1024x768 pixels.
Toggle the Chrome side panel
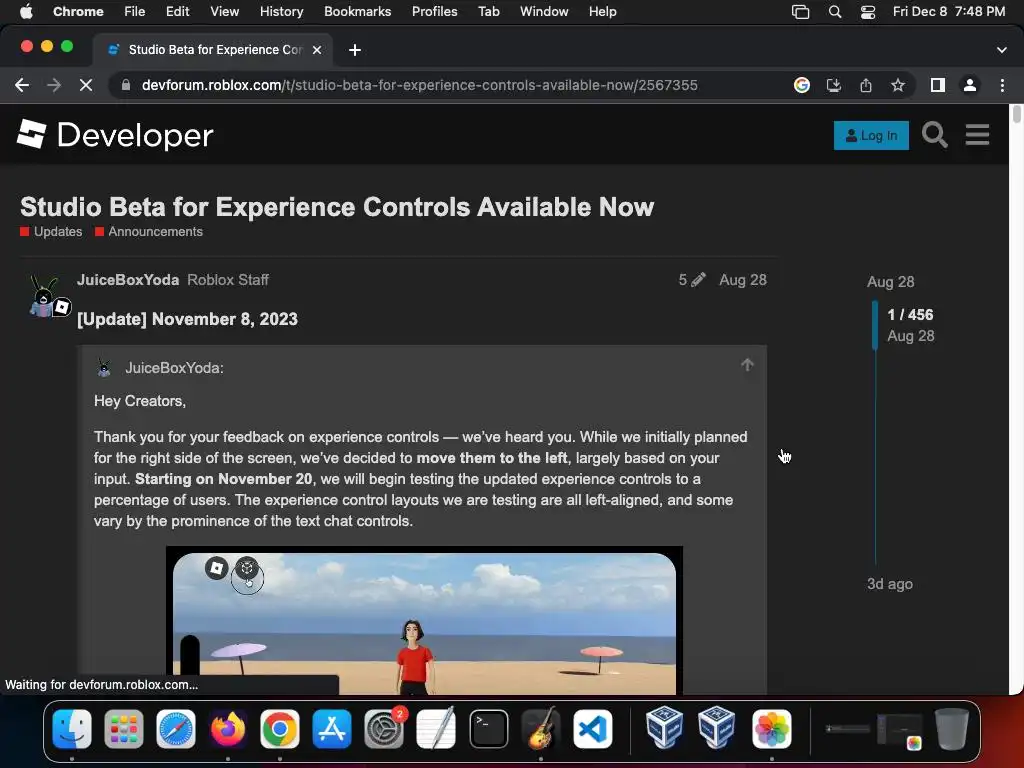tap(938, 85)
